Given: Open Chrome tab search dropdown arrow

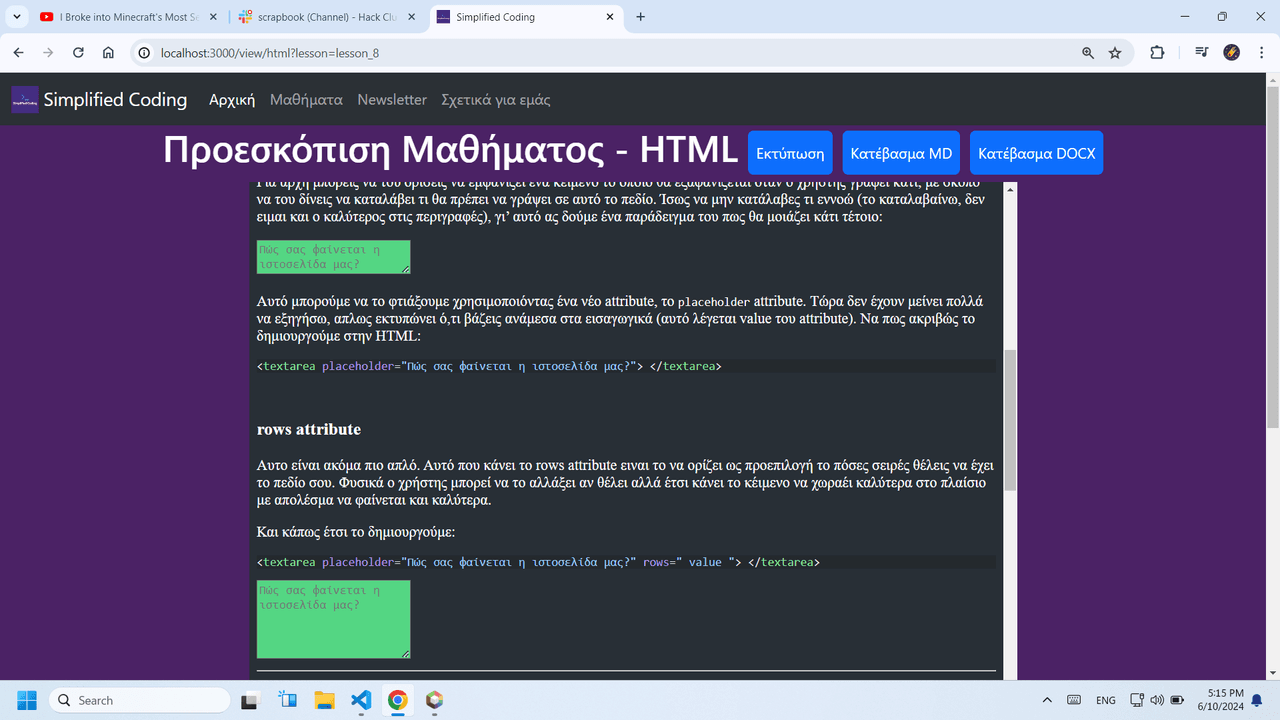Looking at the screenshot, I should (17, 17).
